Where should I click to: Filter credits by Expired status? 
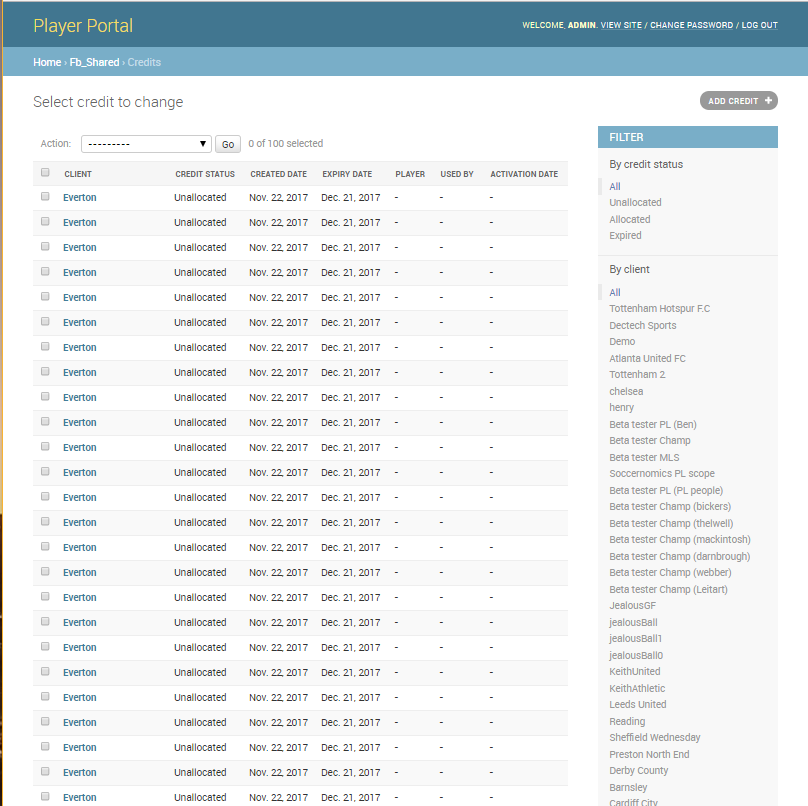coord(625,236)
